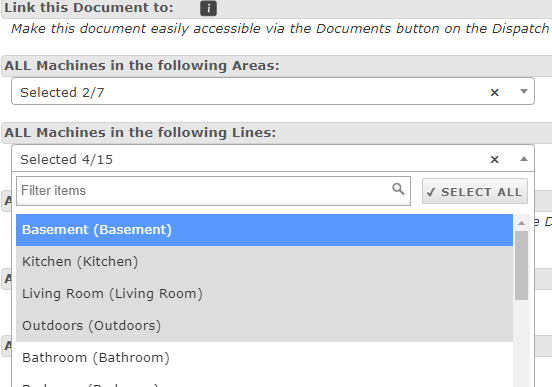This screenshot has height=387, width=552.
Task: Click the scrollbar track below the thumb
Action: pyautogui.click(x=521, y=343)
